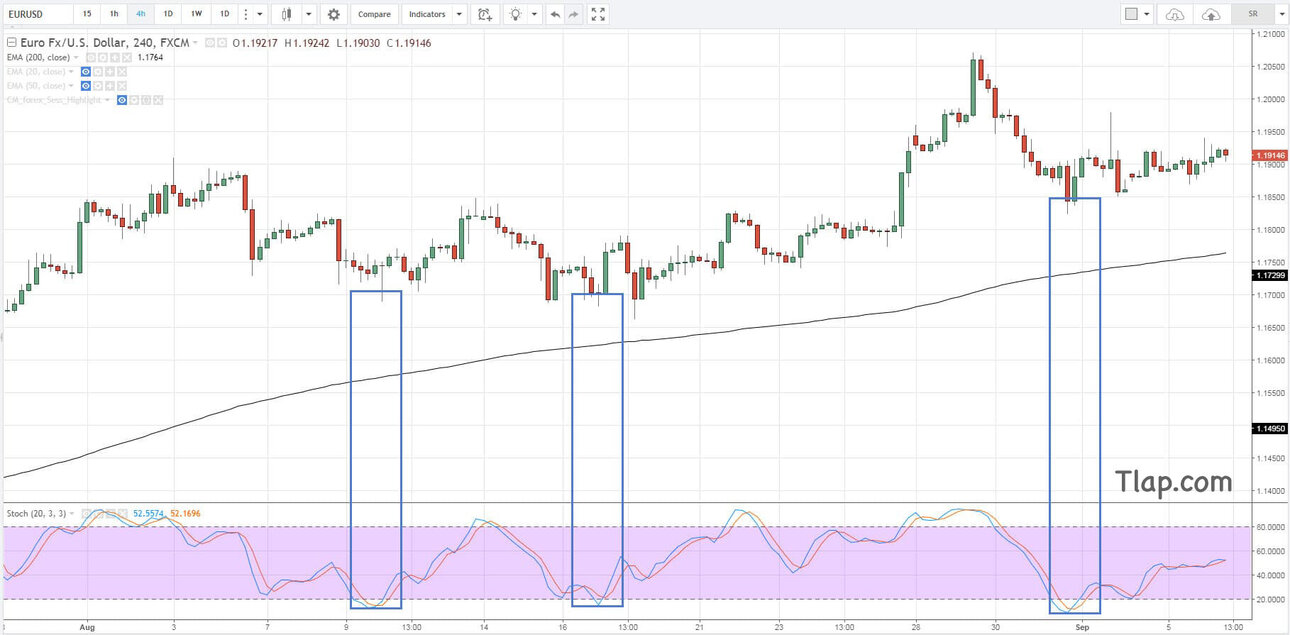Image resolution: width=1290 pixels, height=635 pixels.
Task: Open EMA (200, close) legend dropdown
Action: (x=75, y=58)
